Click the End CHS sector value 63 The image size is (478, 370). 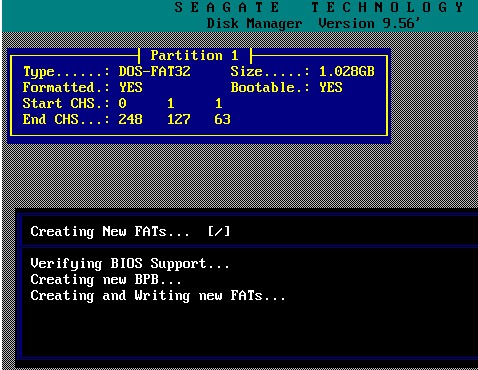(222, 119)
